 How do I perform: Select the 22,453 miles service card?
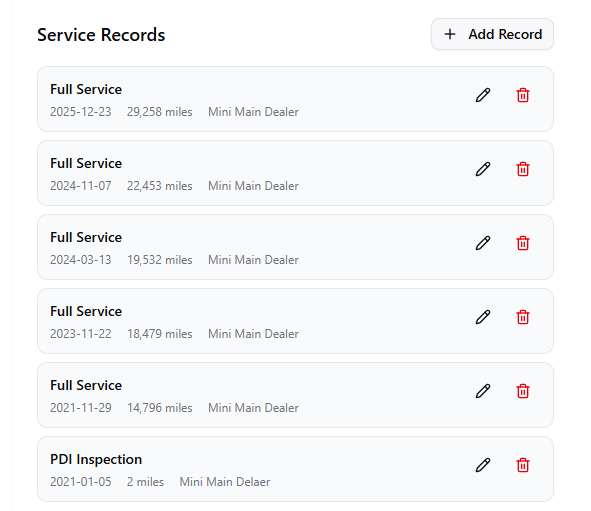click(x=296, y=173)
